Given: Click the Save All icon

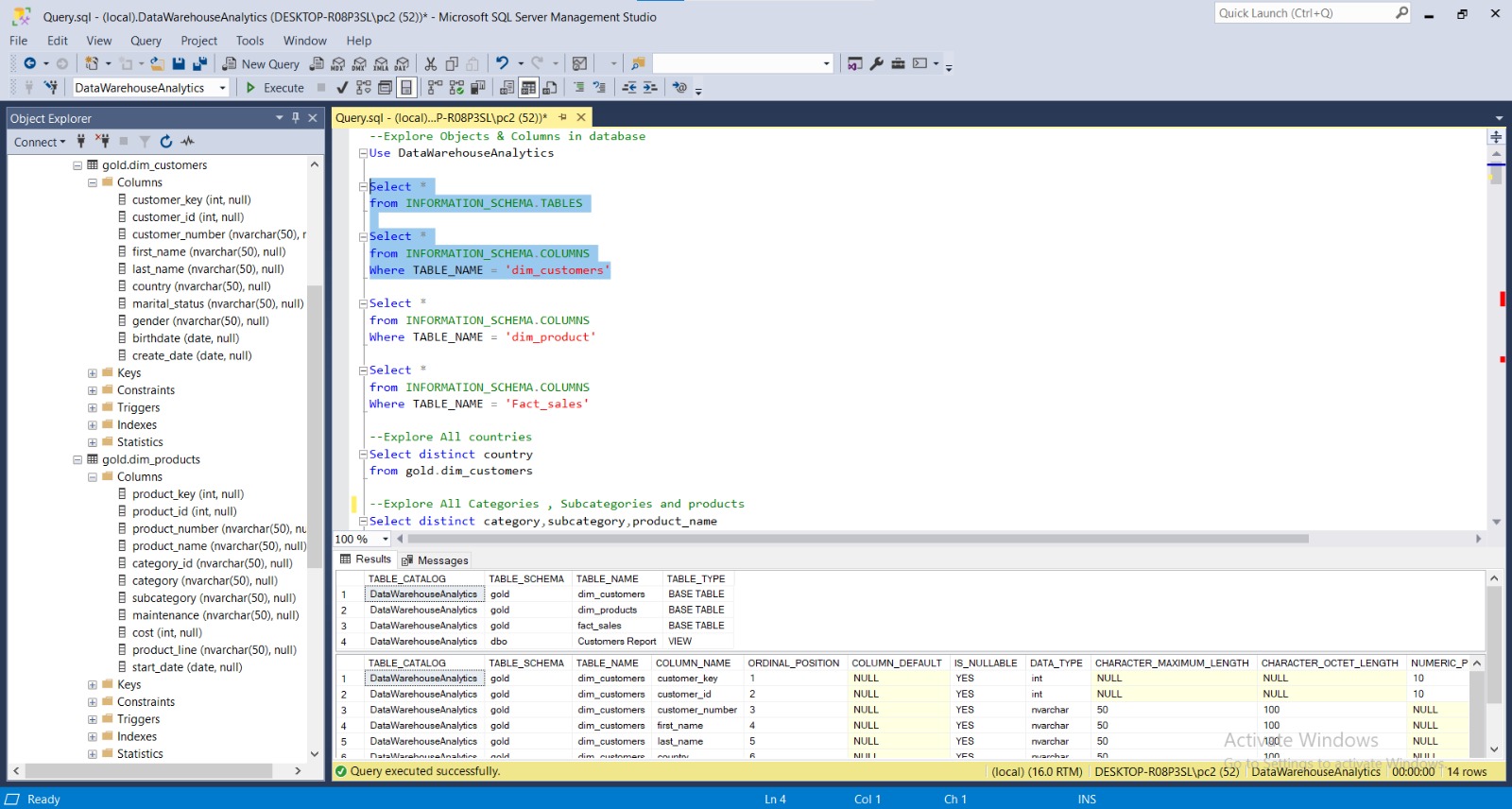Looking at the screenshot, I should [x=199, y=64].
